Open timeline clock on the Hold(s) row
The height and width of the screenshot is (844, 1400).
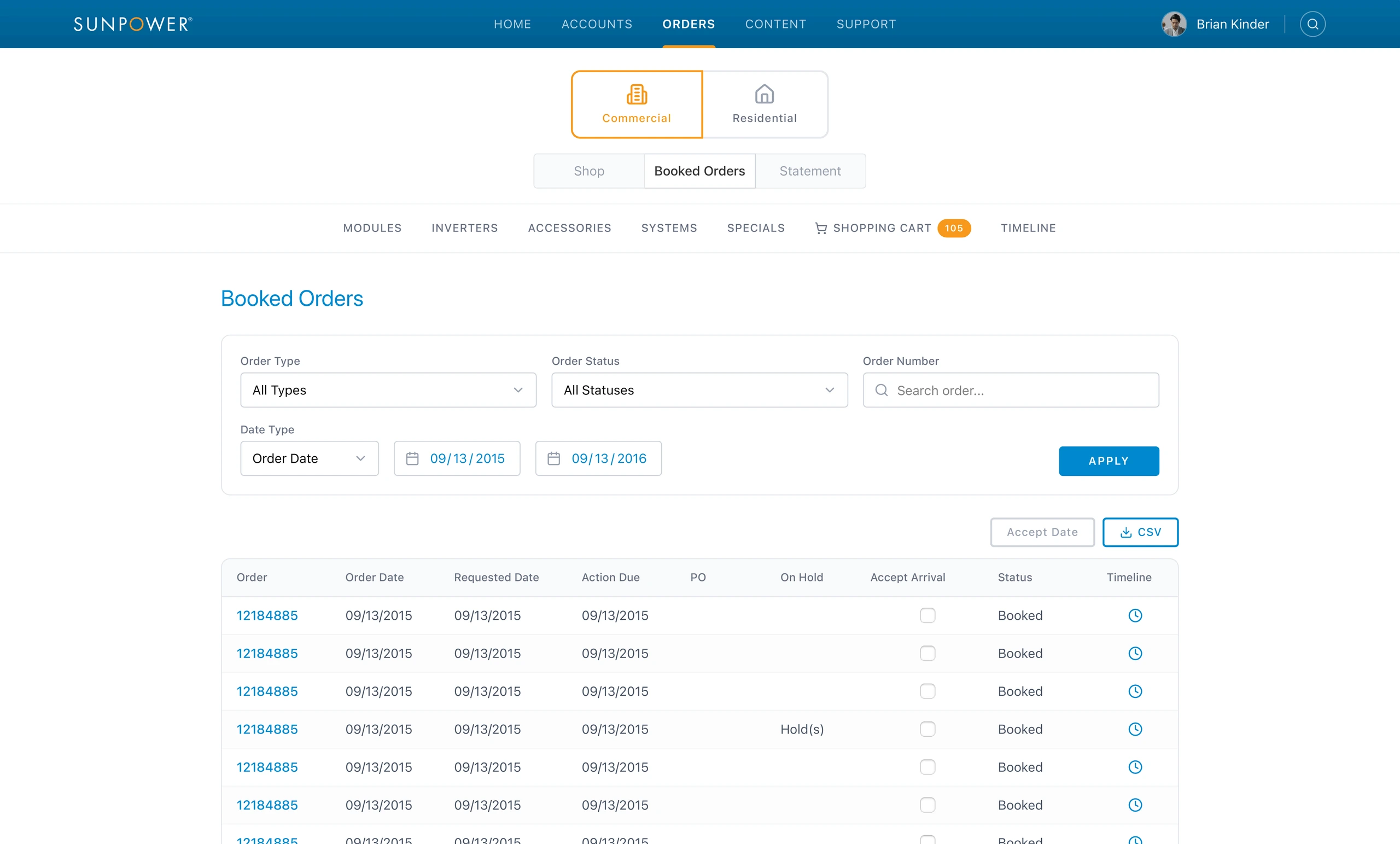1135,729
